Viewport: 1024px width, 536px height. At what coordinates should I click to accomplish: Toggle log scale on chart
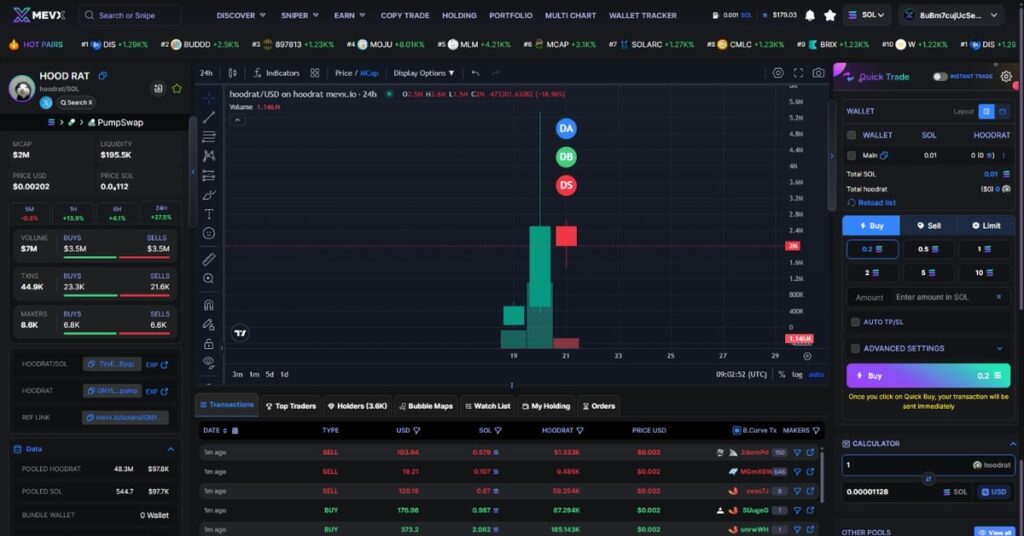click(x=797, y=375)
